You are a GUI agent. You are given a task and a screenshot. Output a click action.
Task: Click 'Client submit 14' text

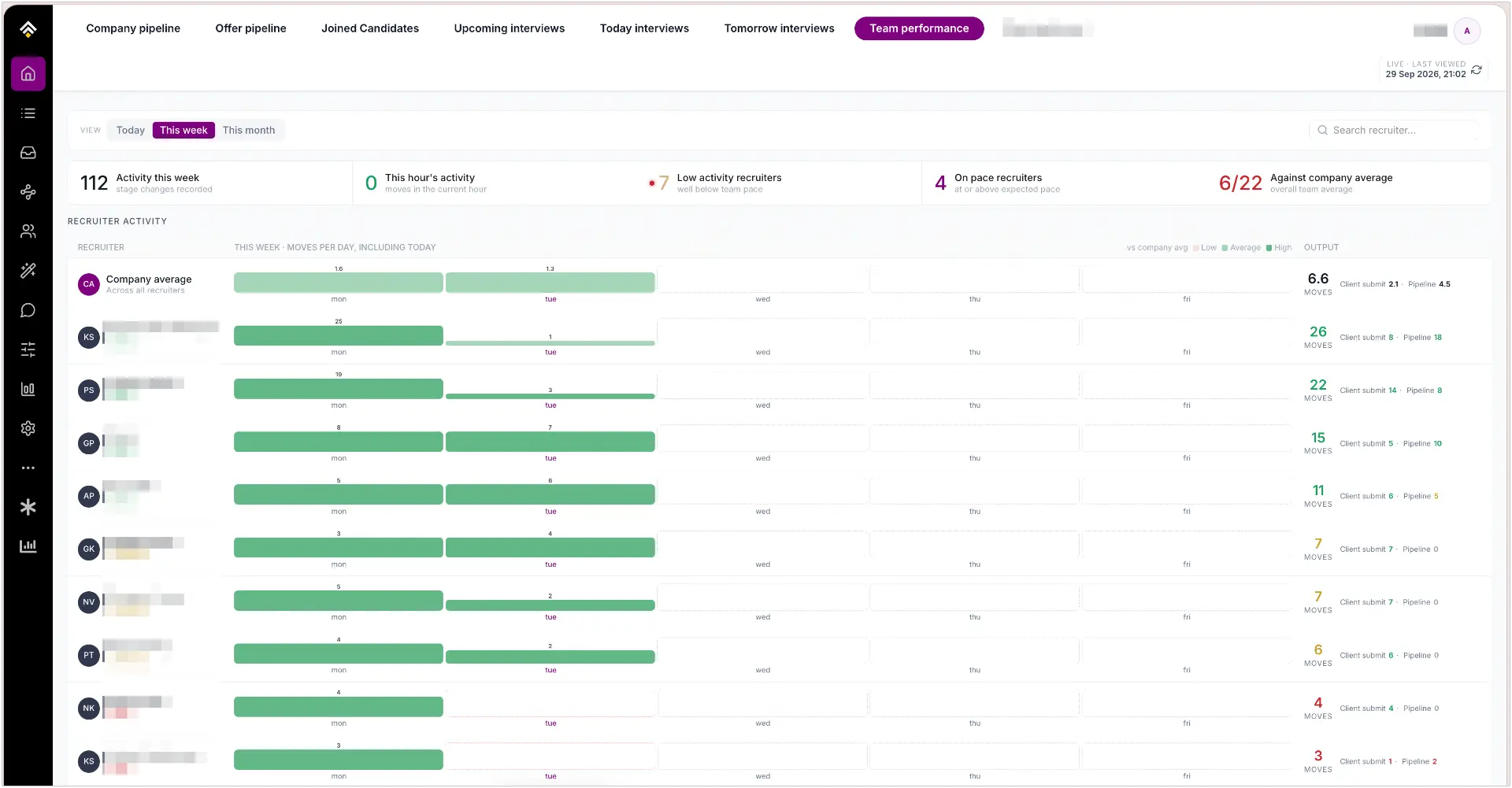point(1368,390)
